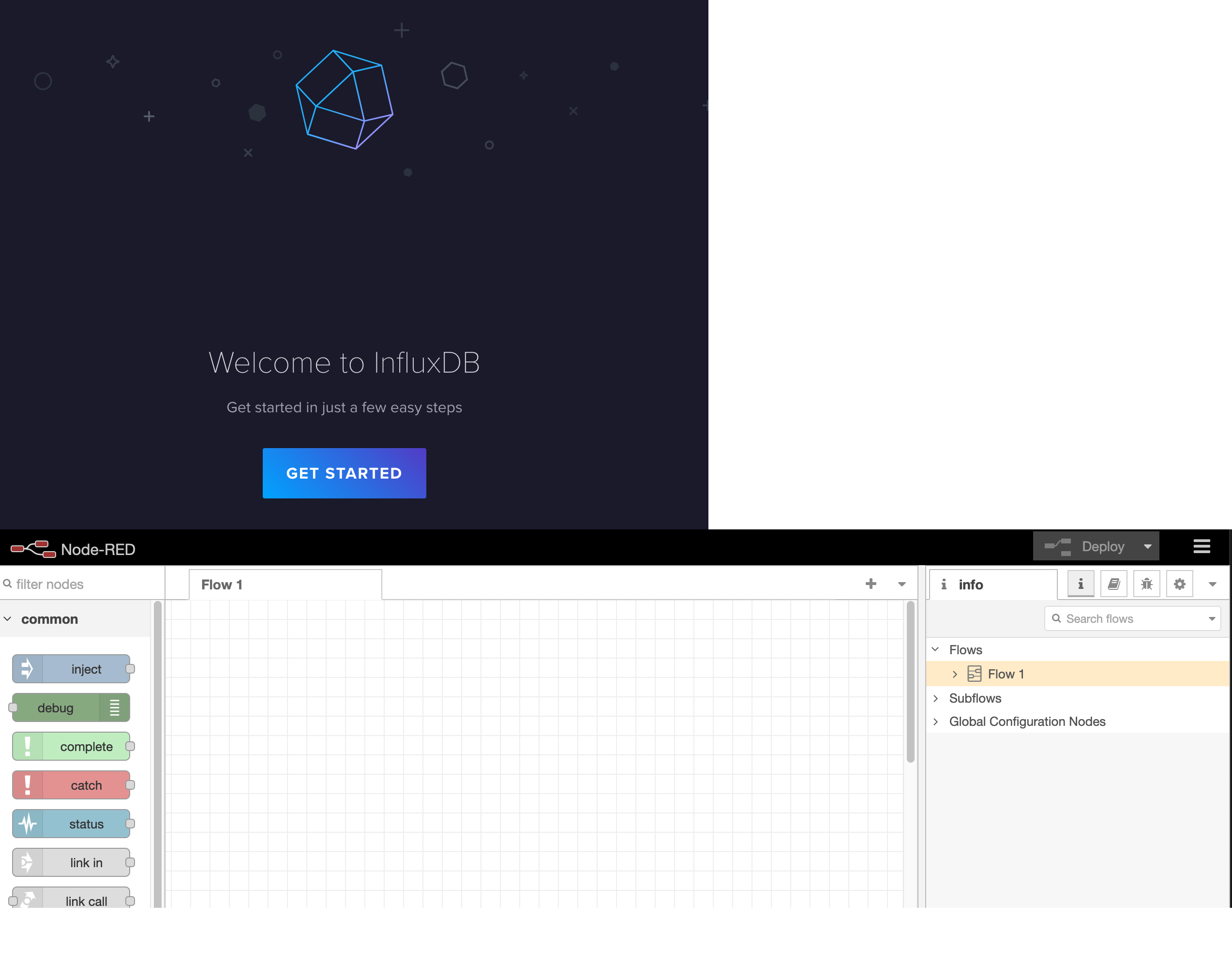The width and height of the screenshot is (1232, 962).
Task: Switch to the Flow 1 workspace tab
Action: 285,585
